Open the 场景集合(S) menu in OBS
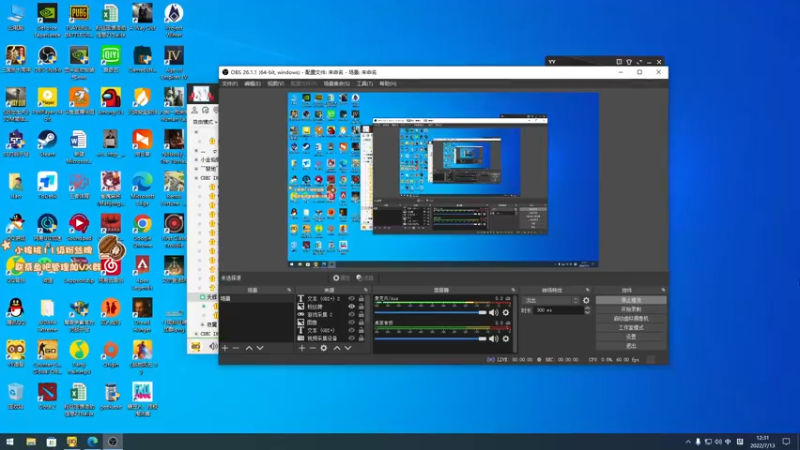The width and height of the screenshot is (800, 450). tap(337, 84)
